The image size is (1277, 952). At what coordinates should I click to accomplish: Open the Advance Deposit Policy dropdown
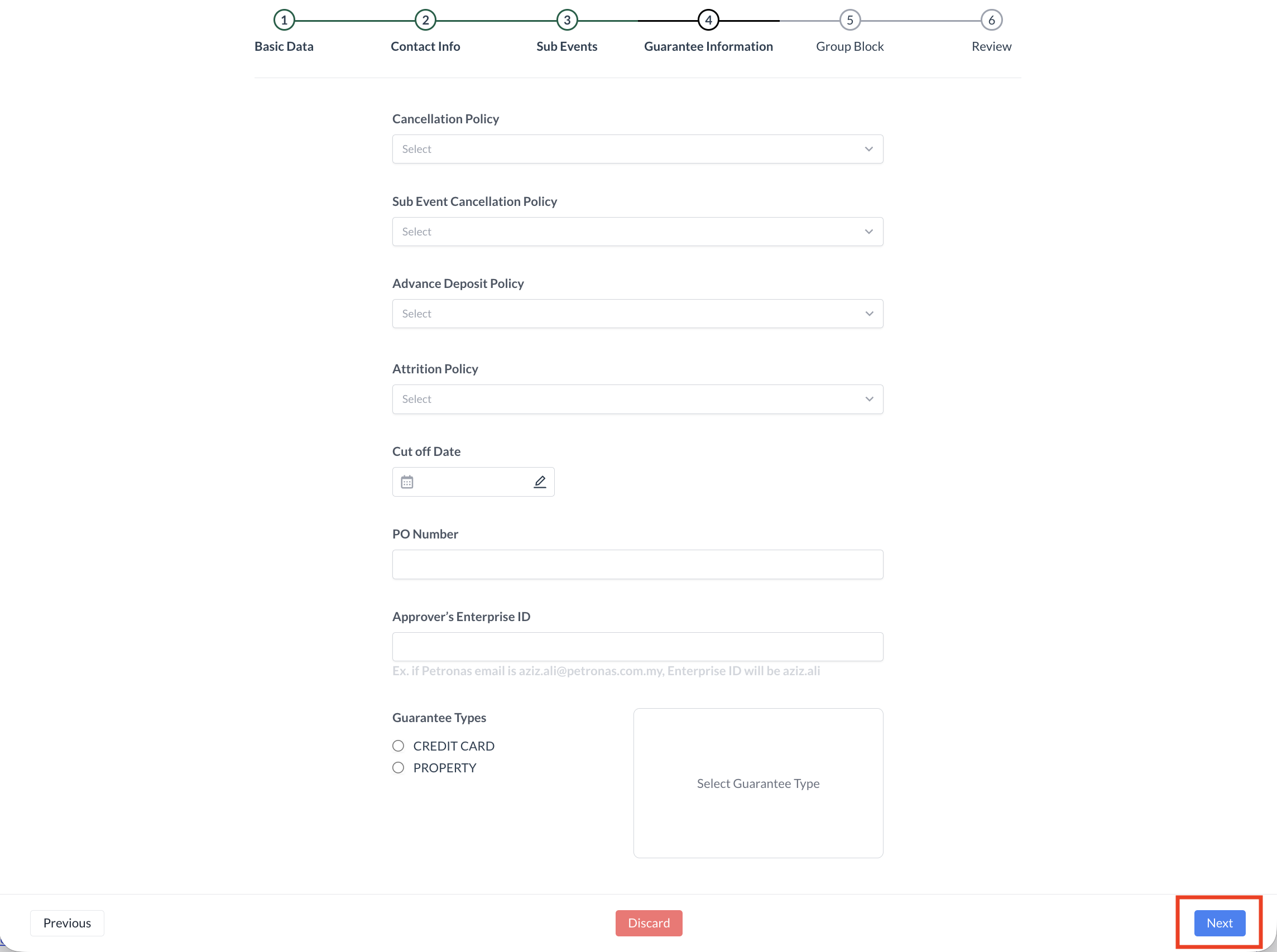click(x=637, y=314)
